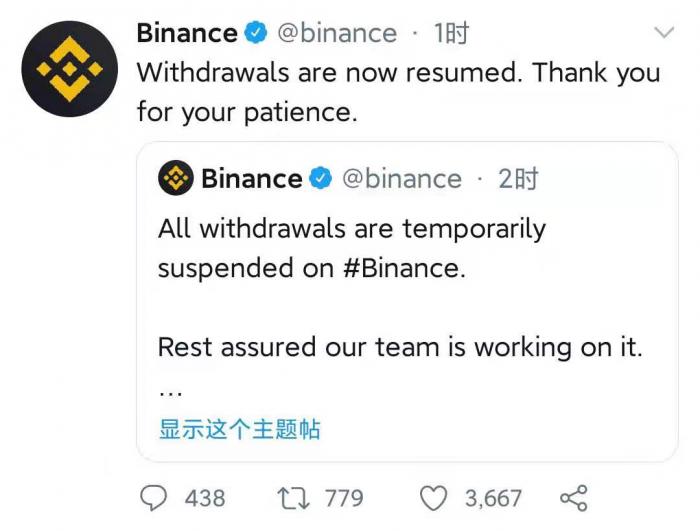
Task: Click the 1时 timestamp of the tweet
Action: pos(451,33)
